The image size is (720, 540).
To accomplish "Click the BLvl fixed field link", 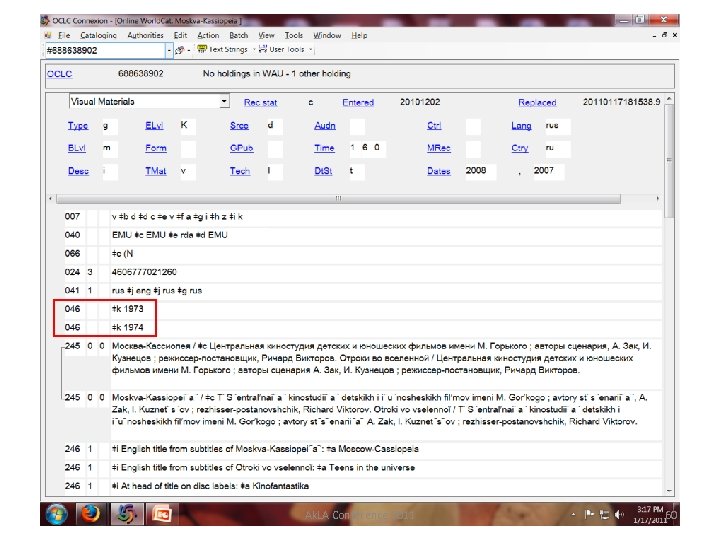I will (77, 148).
